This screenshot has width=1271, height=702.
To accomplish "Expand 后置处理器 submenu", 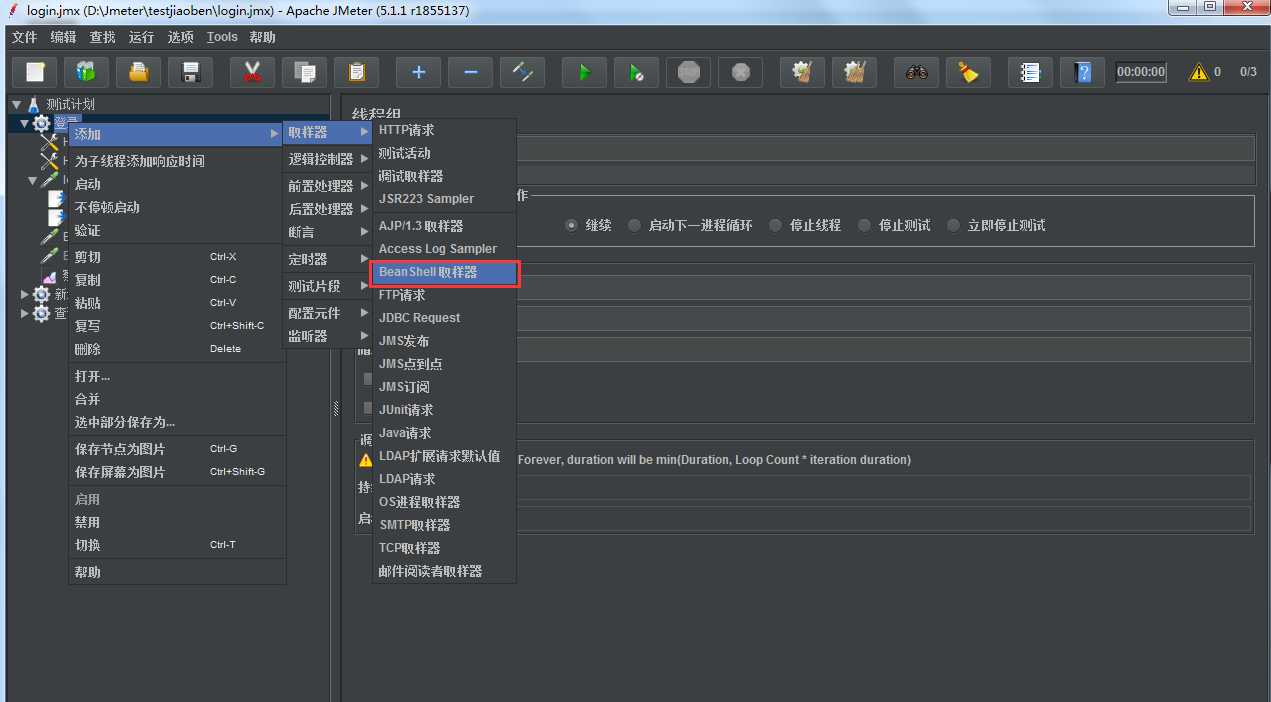I will (328, 209).
